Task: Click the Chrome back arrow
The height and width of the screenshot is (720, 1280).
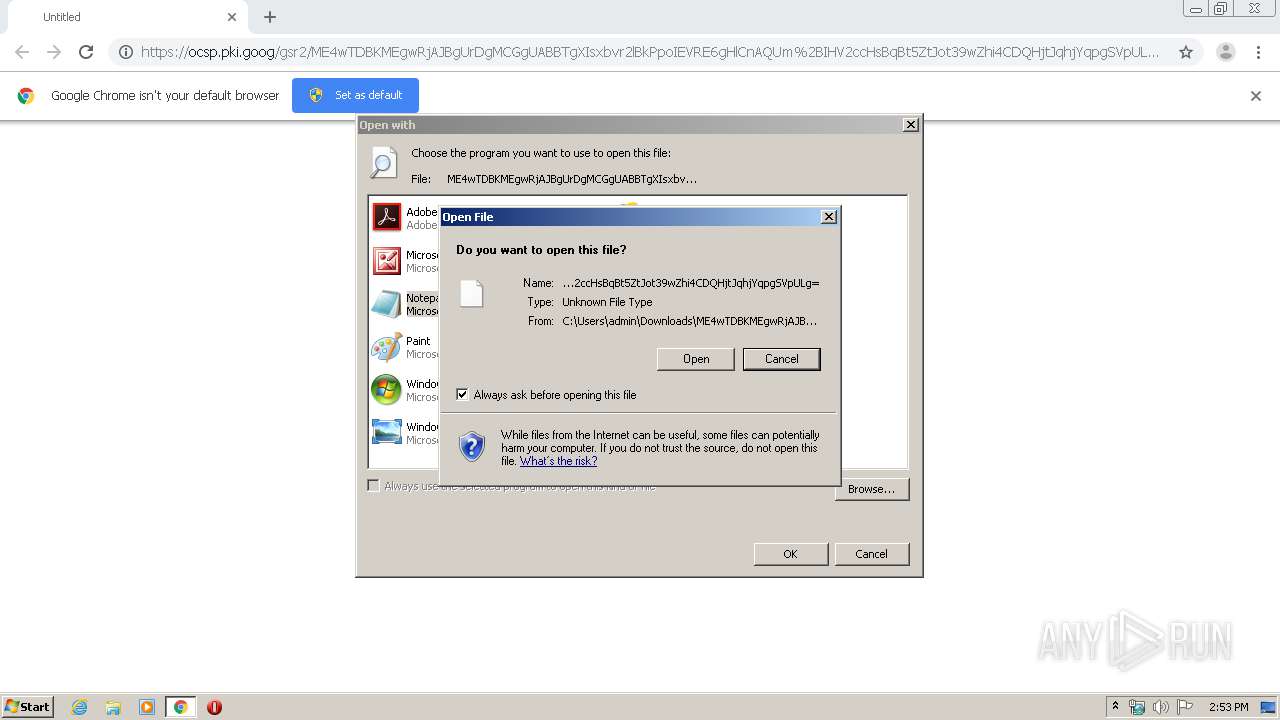Action: tap(22, 52)
